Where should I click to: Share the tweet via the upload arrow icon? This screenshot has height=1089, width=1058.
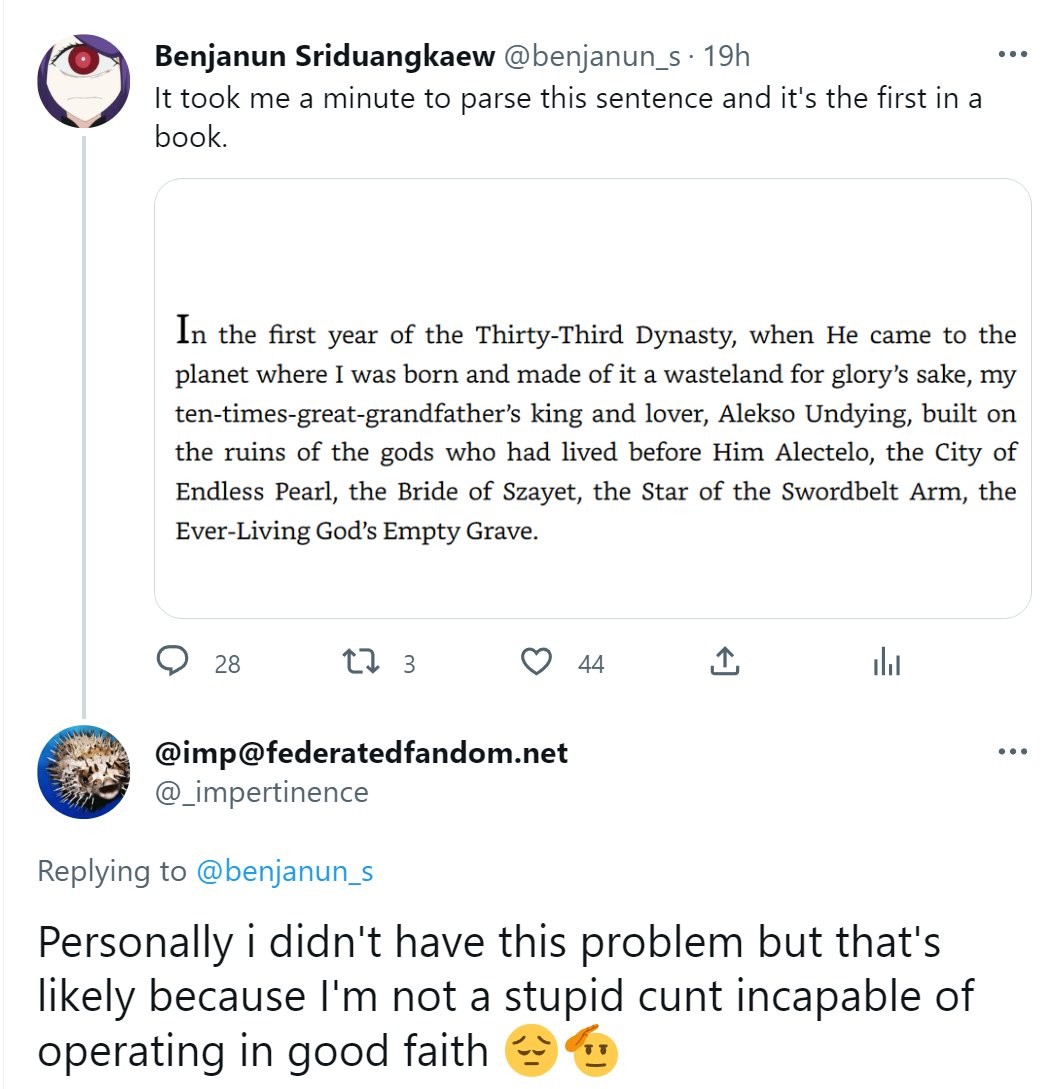pyautogui.click(x=724, y=662)
